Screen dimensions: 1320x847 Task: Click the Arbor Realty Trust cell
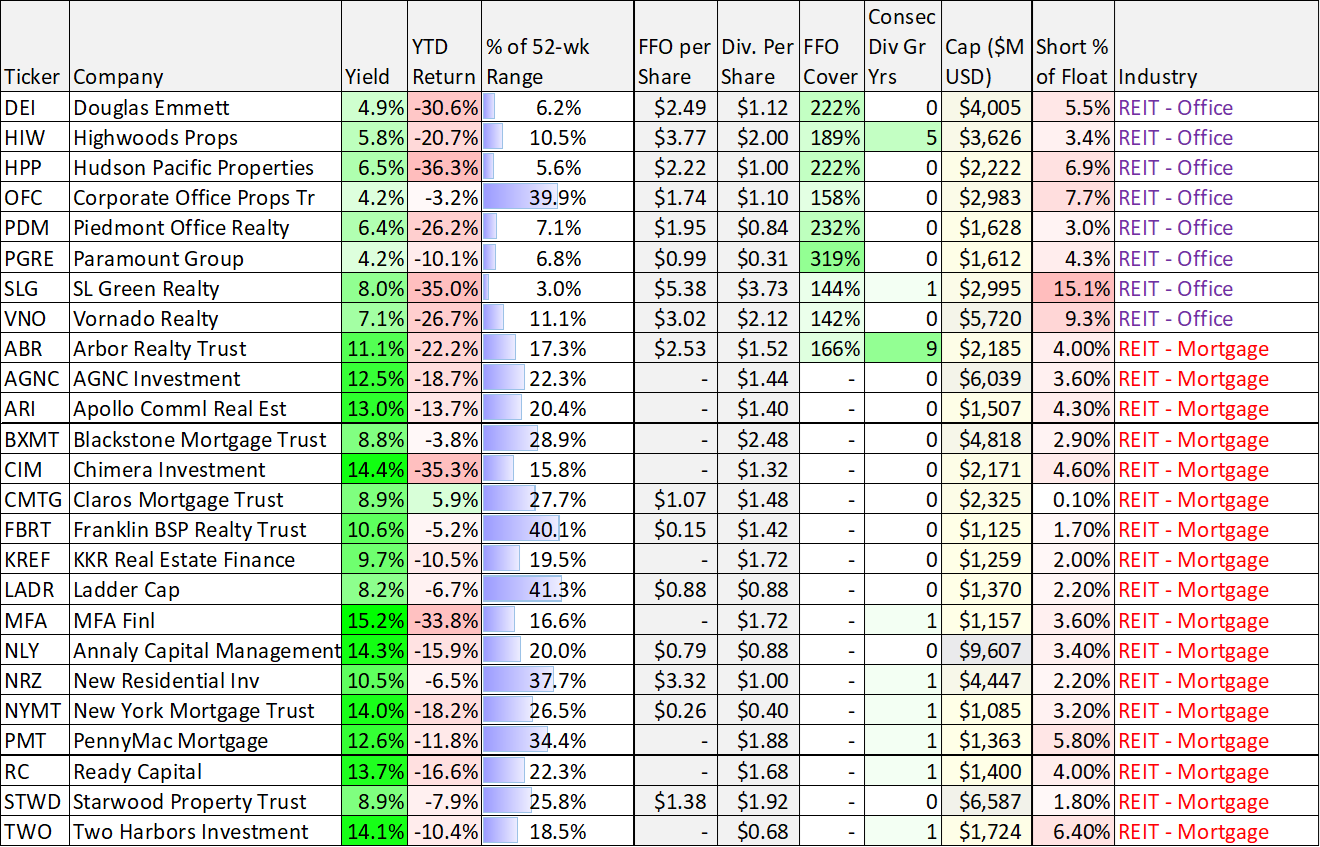click(205, 349)
